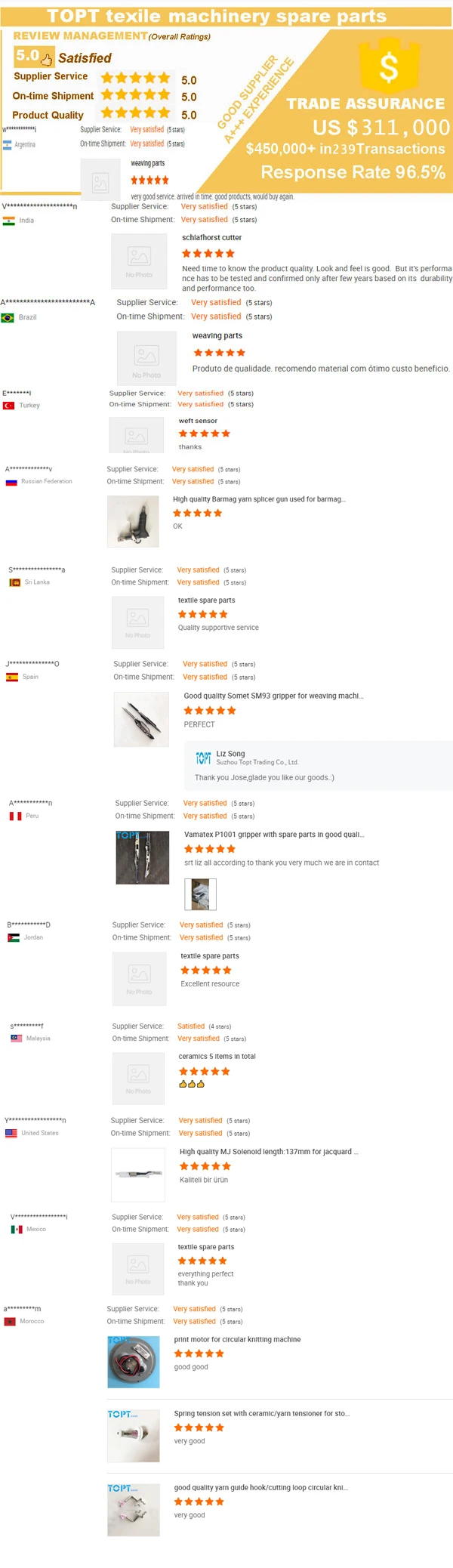Click the Morocco flag icon

(x=10, y=1321)
